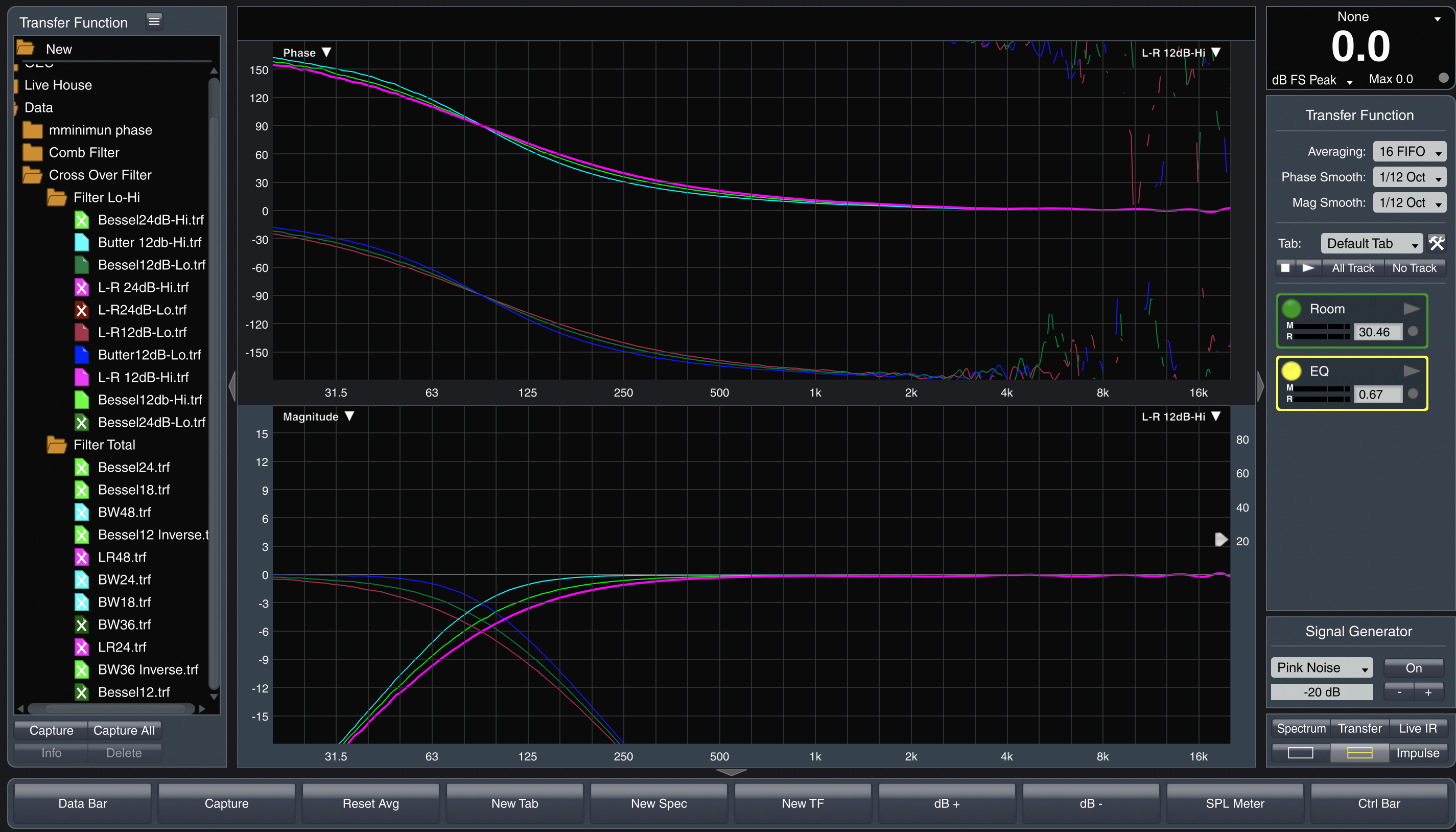Collapse the Filter Lo-Hi folder
The height and width of the screenshot is (832, 1456).
pos(57,198)
